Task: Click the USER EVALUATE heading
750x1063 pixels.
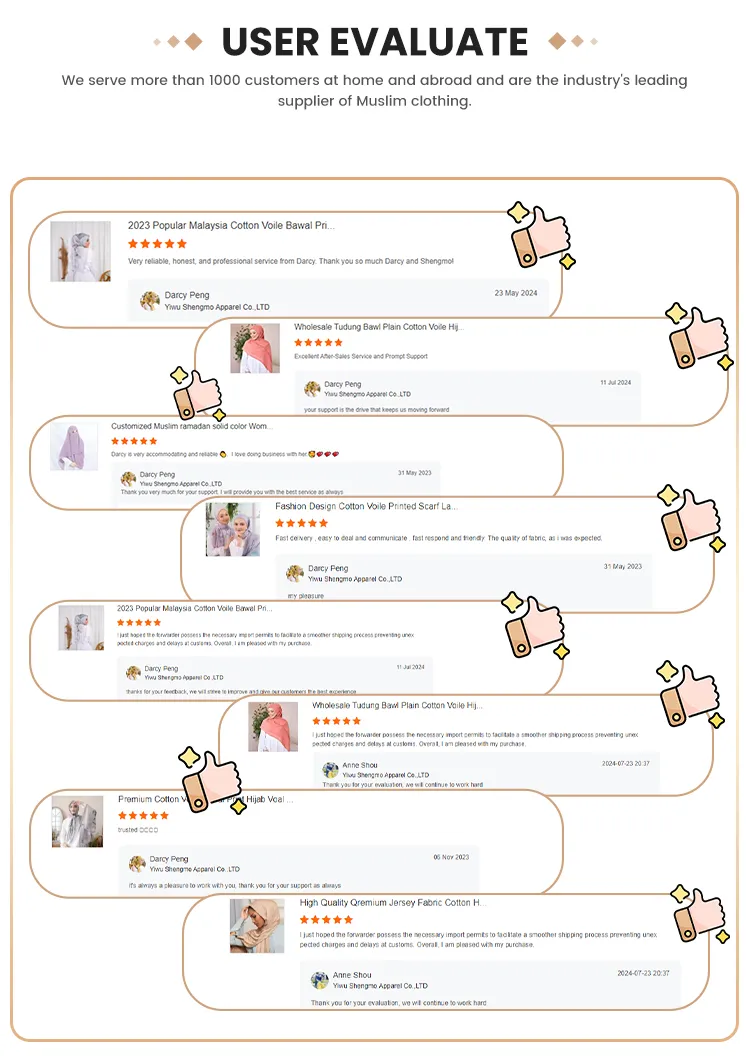Action: (x=375, y=42)
